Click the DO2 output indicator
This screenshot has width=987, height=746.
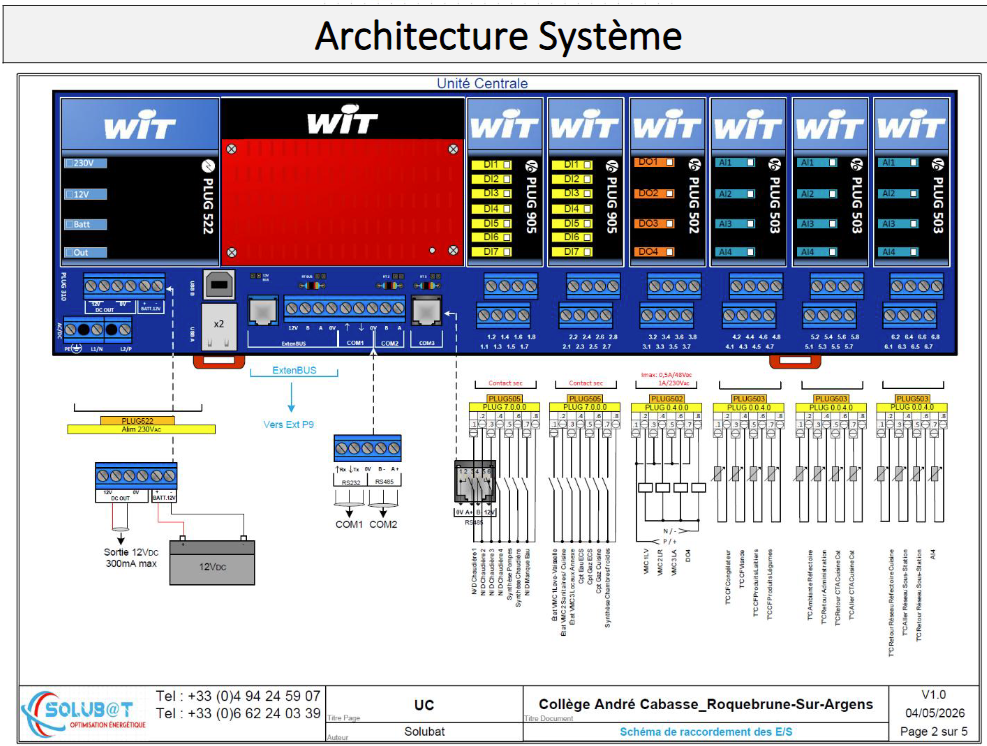tap(654, 193)
